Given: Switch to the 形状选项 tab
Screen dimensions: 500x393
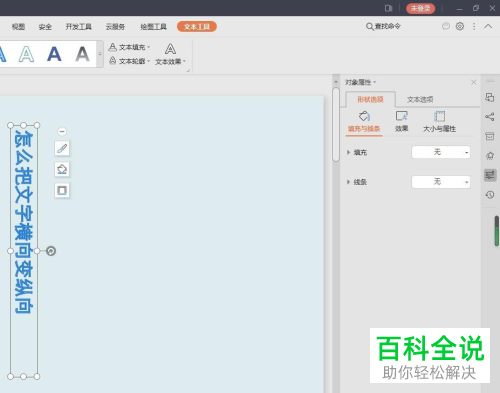Looking at the screenshot, I should pos(370,99).
